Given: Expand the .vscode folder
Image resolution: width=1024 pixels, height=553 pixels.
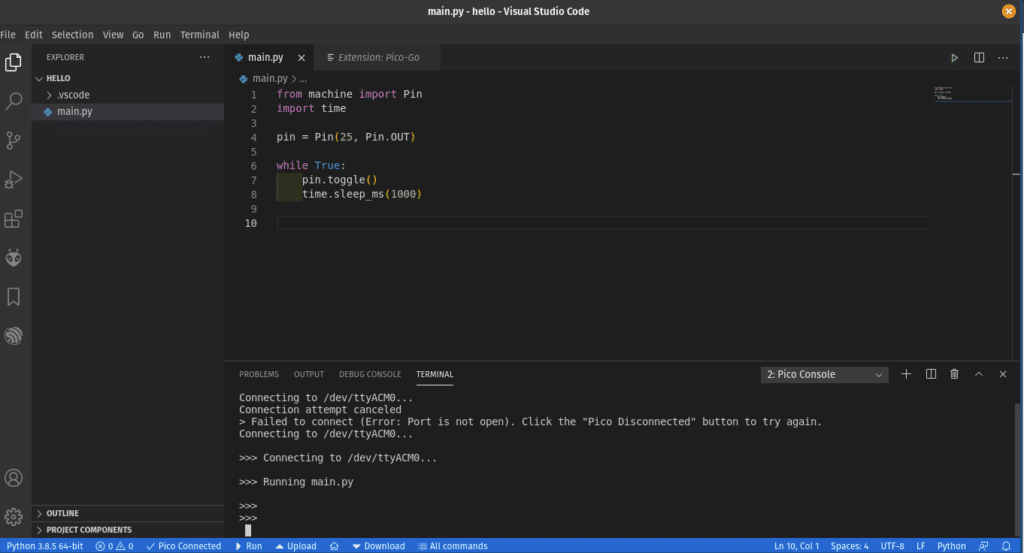Looking at the screenshot, I should (73, 95).
